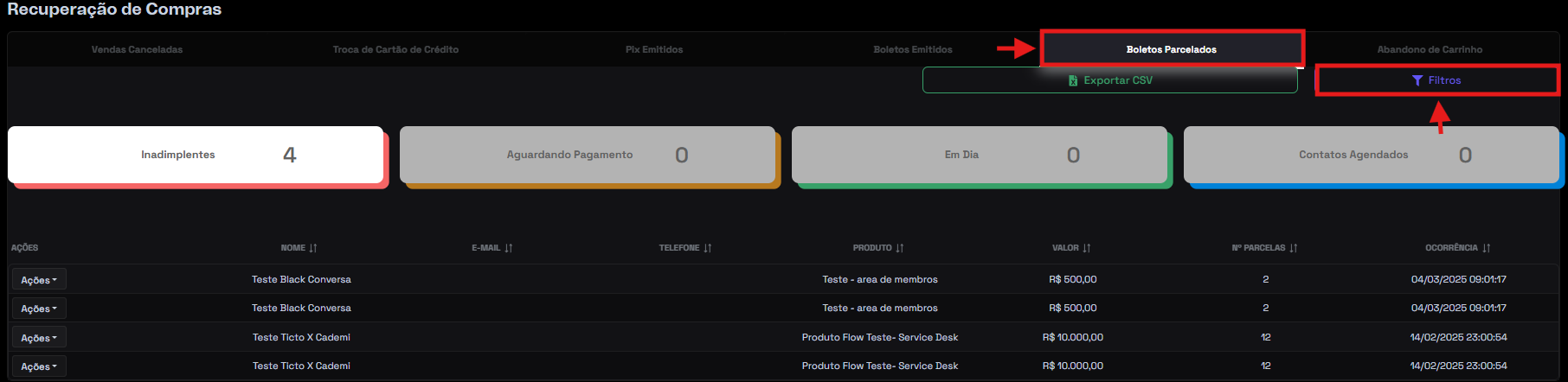1568x382 pixels.
Task: Sort table using PRODUTO arrows icon
Action: [x=900, y=248]
